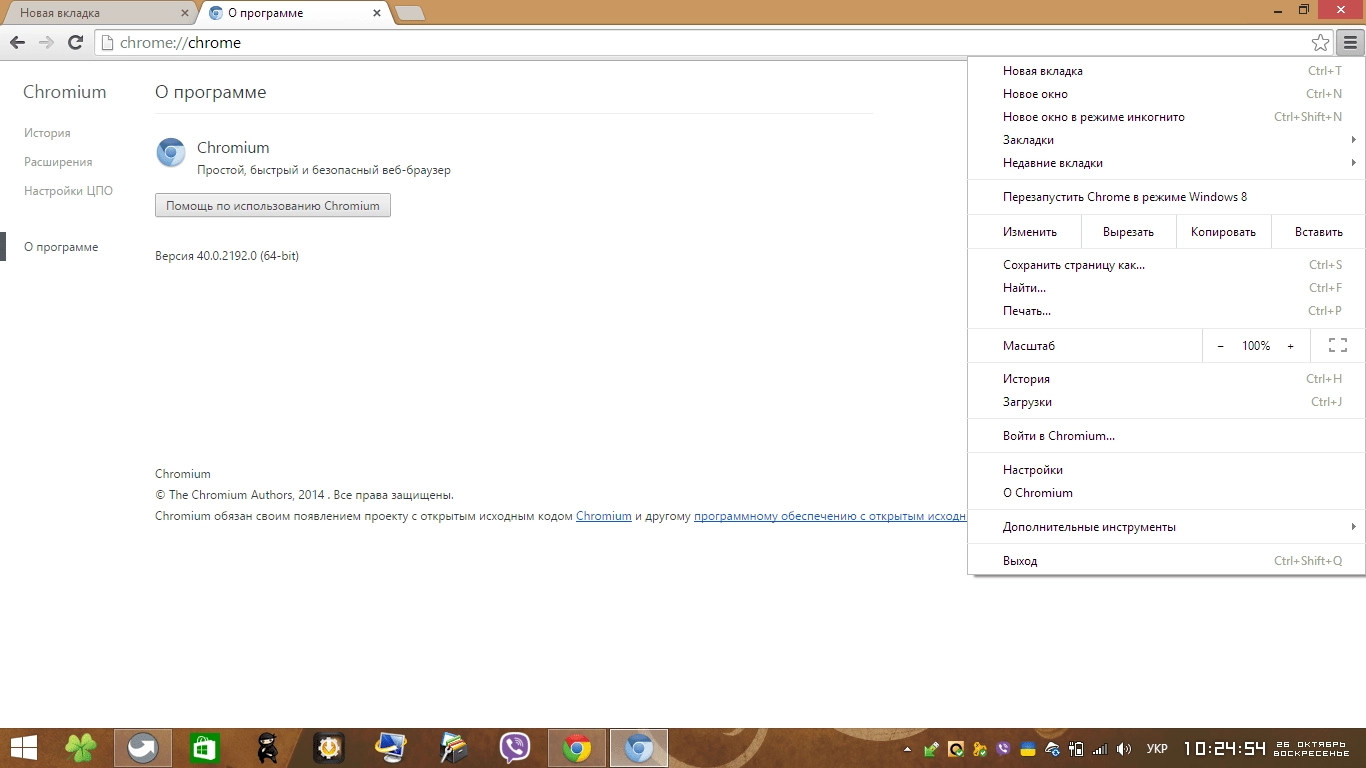Select Сохранить страницу как... menu item

pyautogui.click(x=1166, y=265)
